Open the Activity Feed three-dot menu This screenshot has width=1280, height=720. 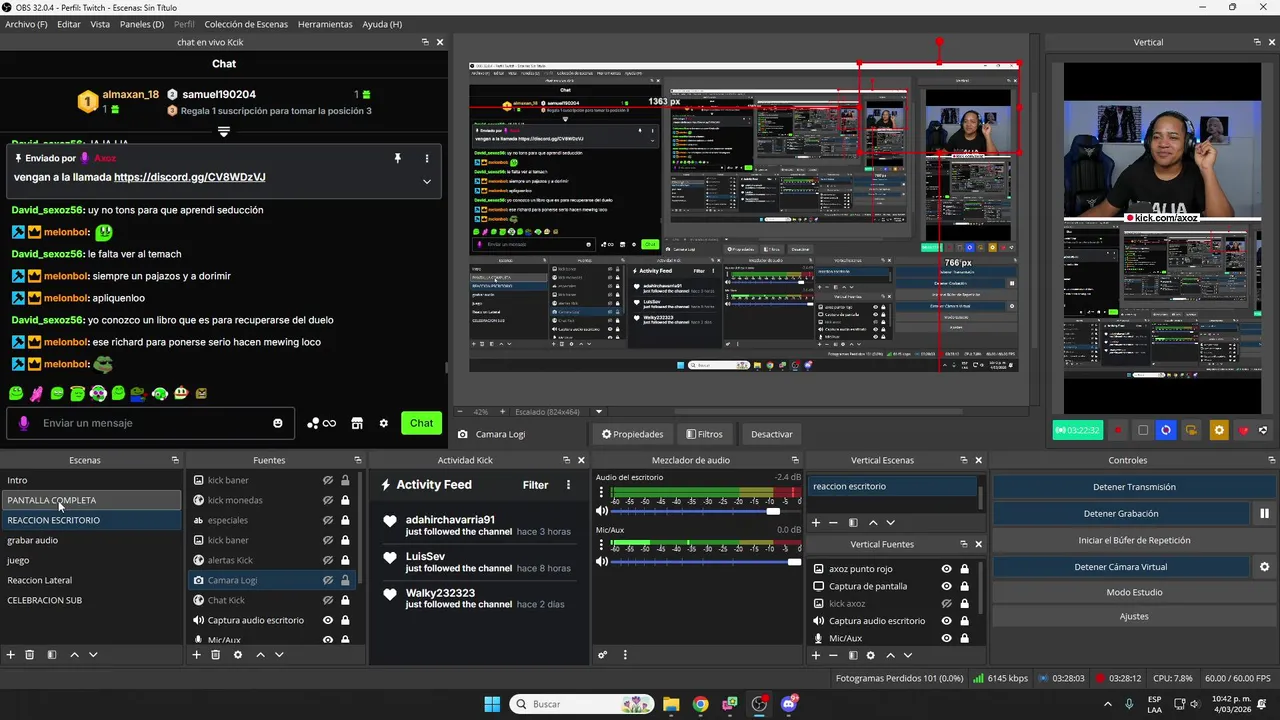click(x=568, y=485)
